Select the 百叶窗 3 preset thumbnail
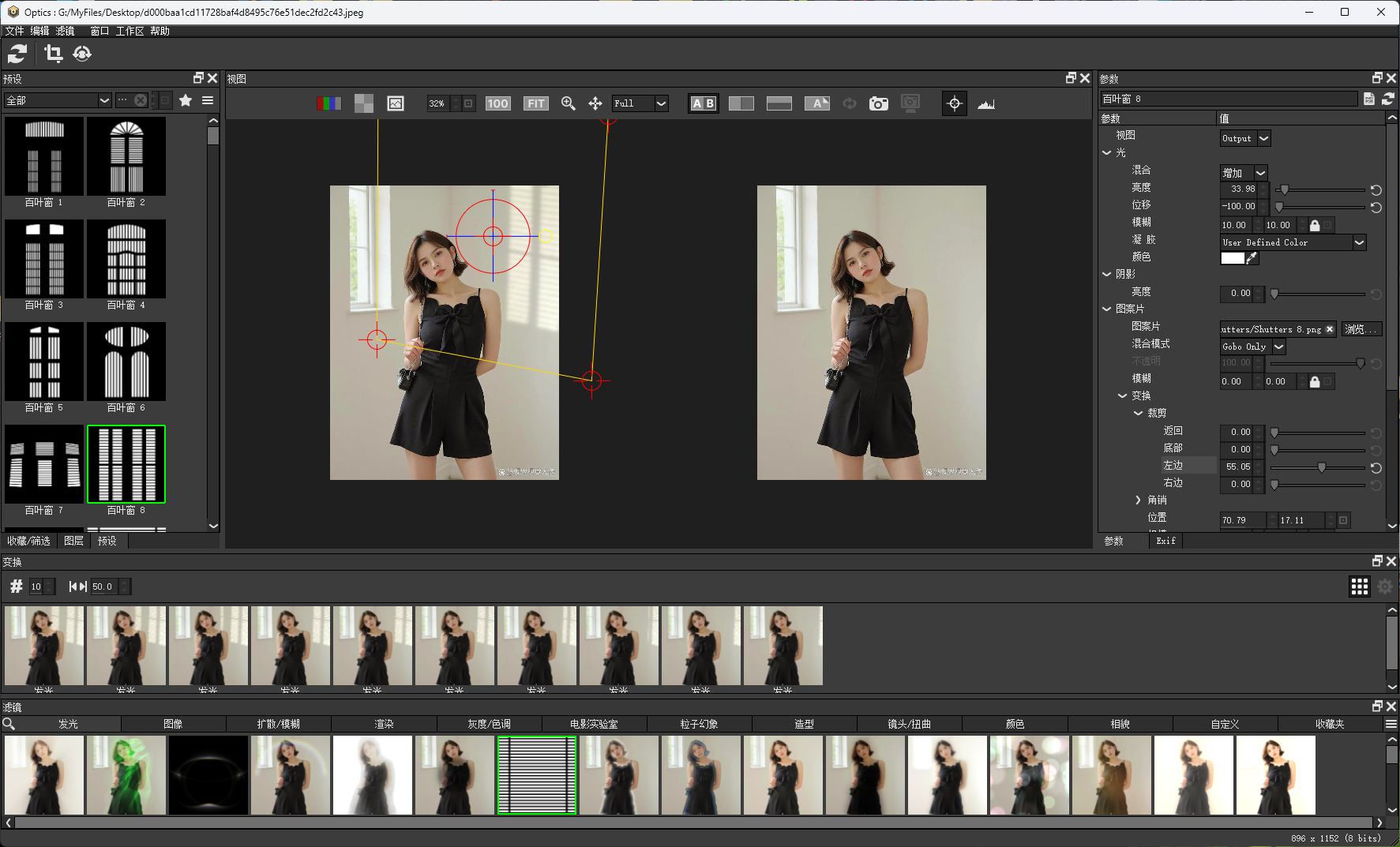 [x=44, y=259]
